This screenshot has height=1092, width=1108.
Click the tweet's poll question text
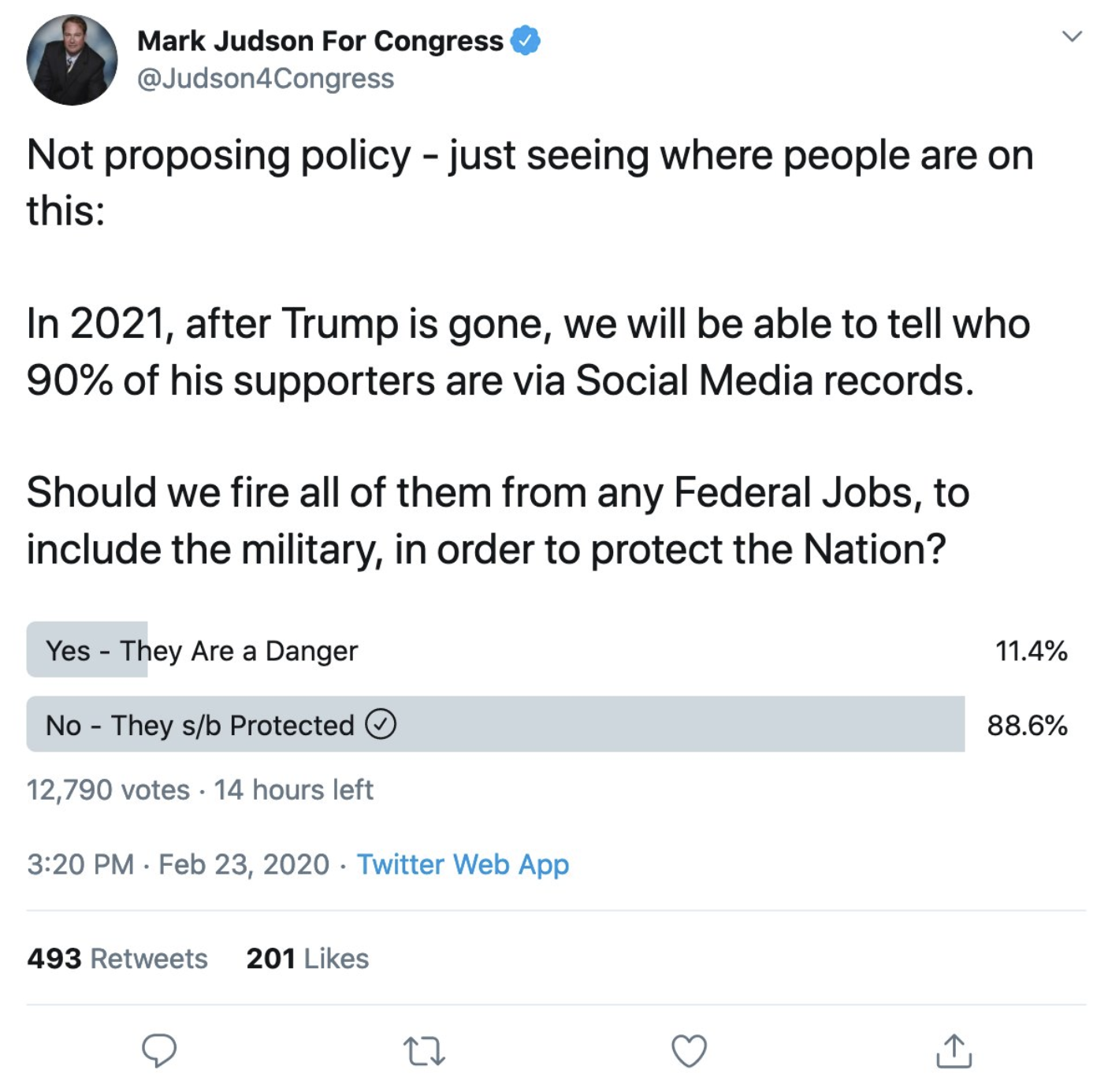[498, 520]
